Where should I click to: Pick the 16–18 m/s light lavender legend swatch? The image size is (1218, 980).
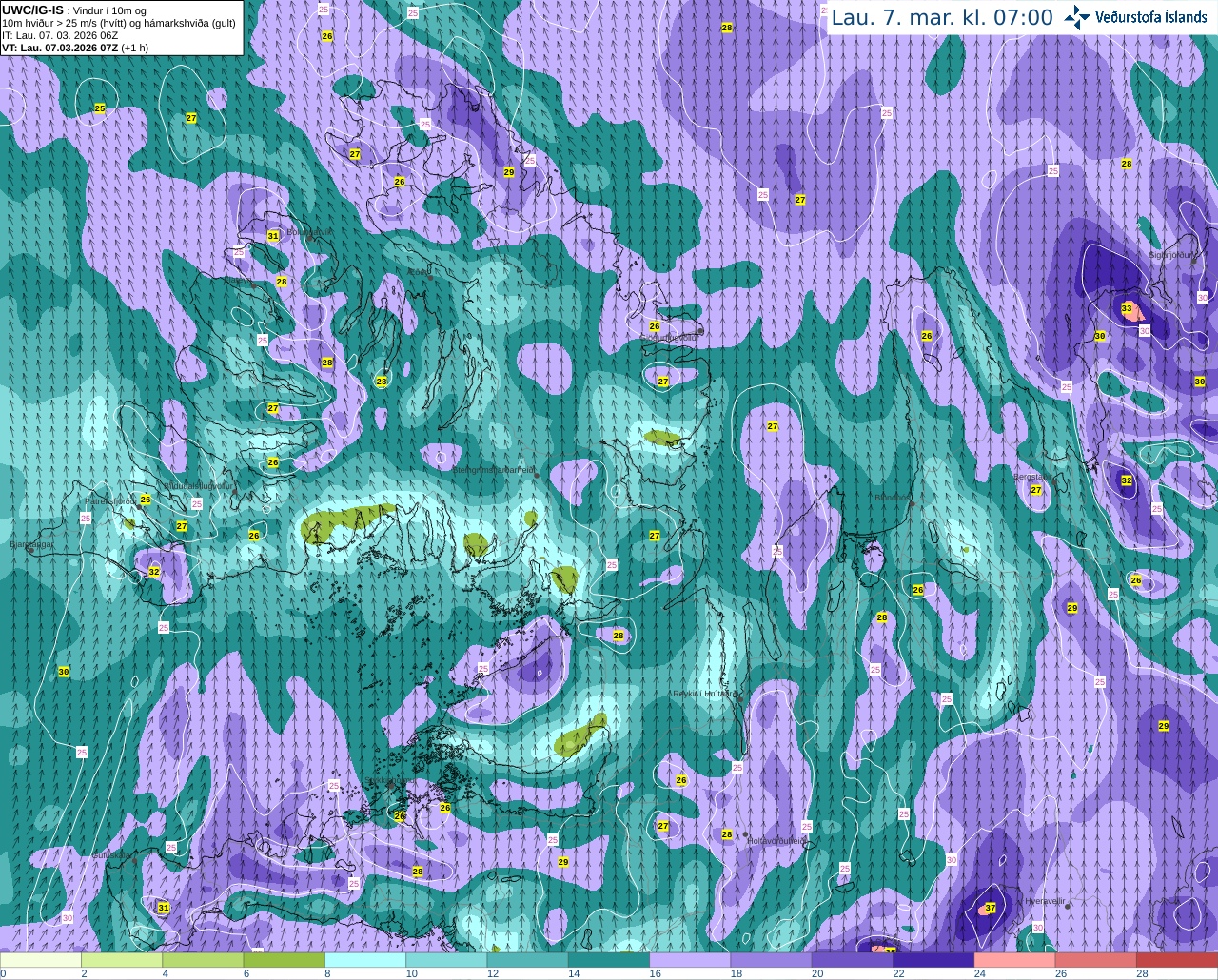click(690, 960)
